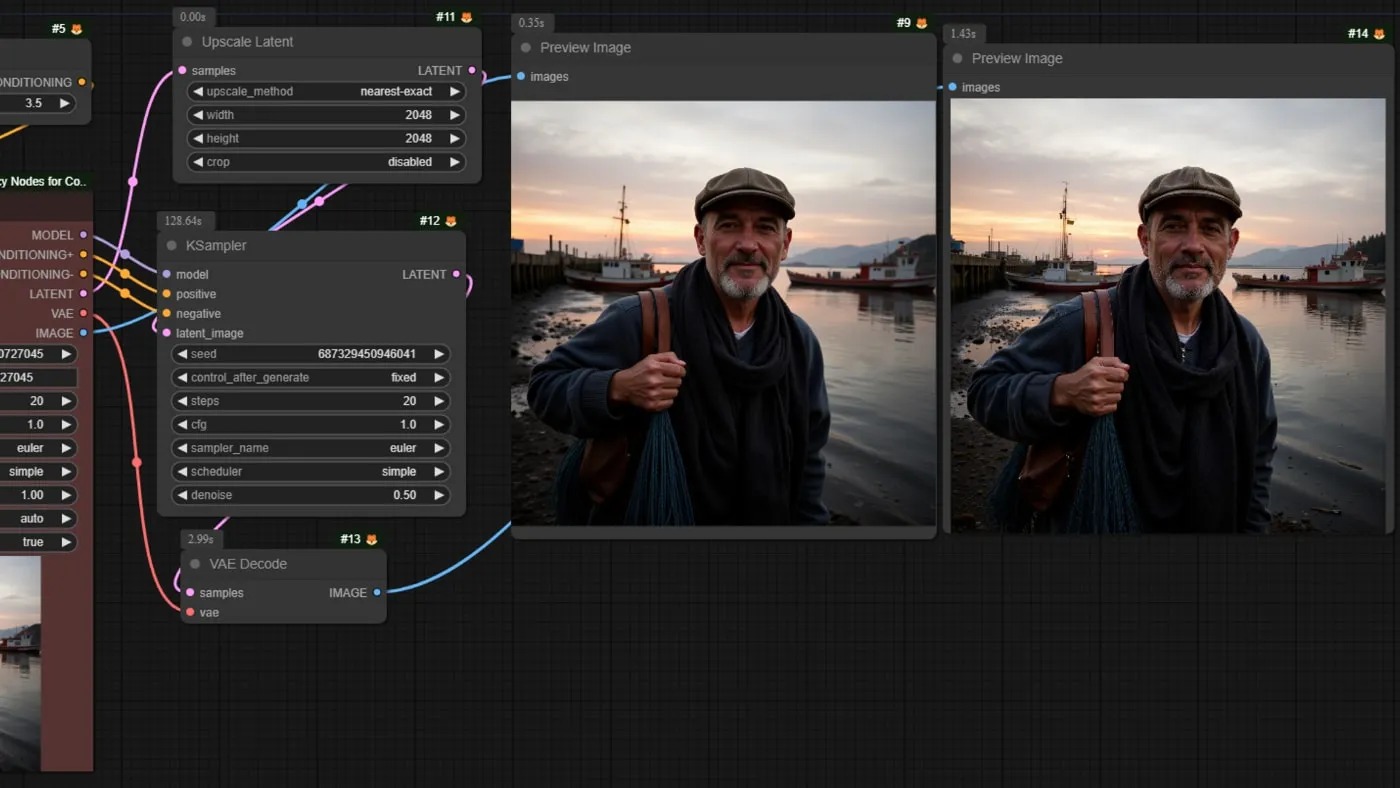Increase the KSampler steps value with right arrow
1400x788 pixels.
pyautogui.click(x=439, y=401)
